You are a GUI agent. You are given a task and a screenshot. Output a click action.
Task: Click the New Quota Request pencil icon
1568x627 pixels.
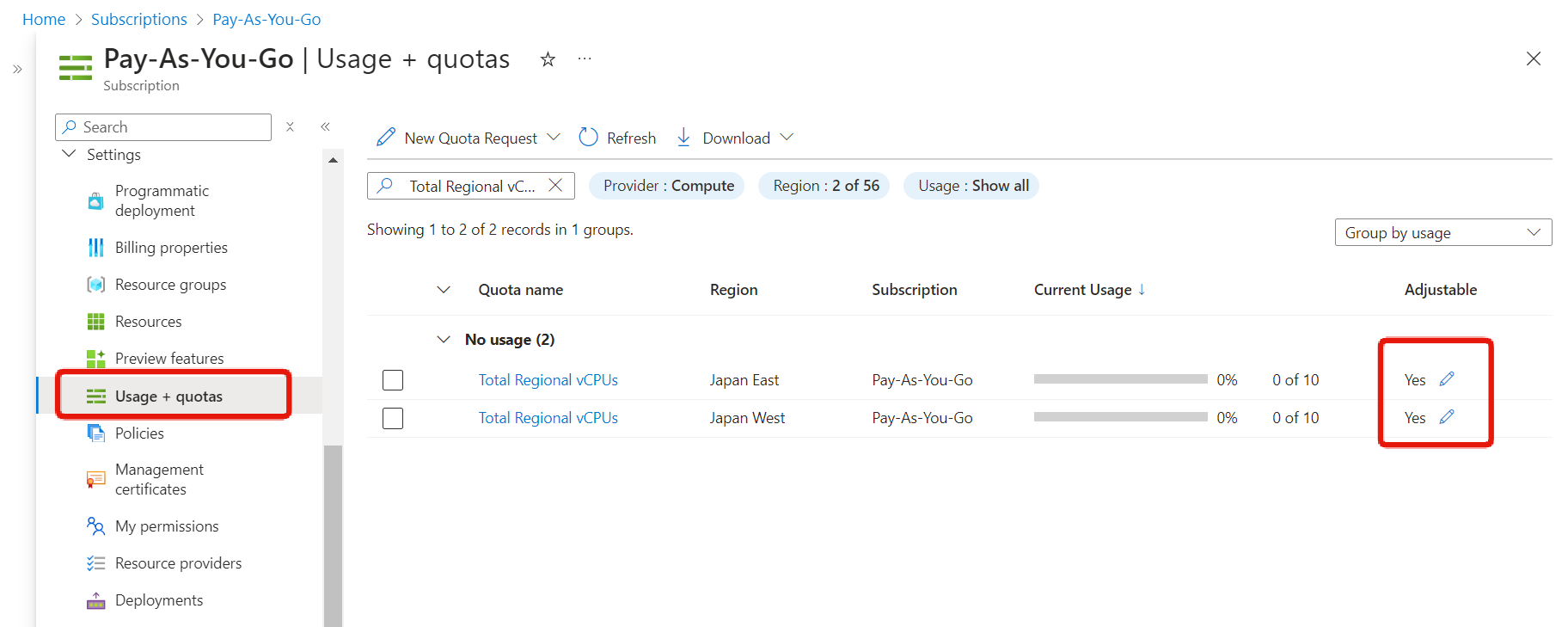pos(386,138)
